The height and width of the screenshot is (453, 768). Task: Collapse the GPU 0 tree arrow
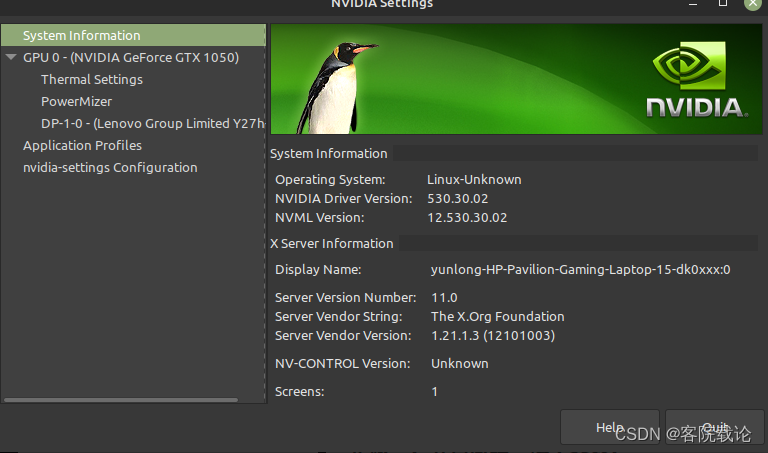[11, 57]
